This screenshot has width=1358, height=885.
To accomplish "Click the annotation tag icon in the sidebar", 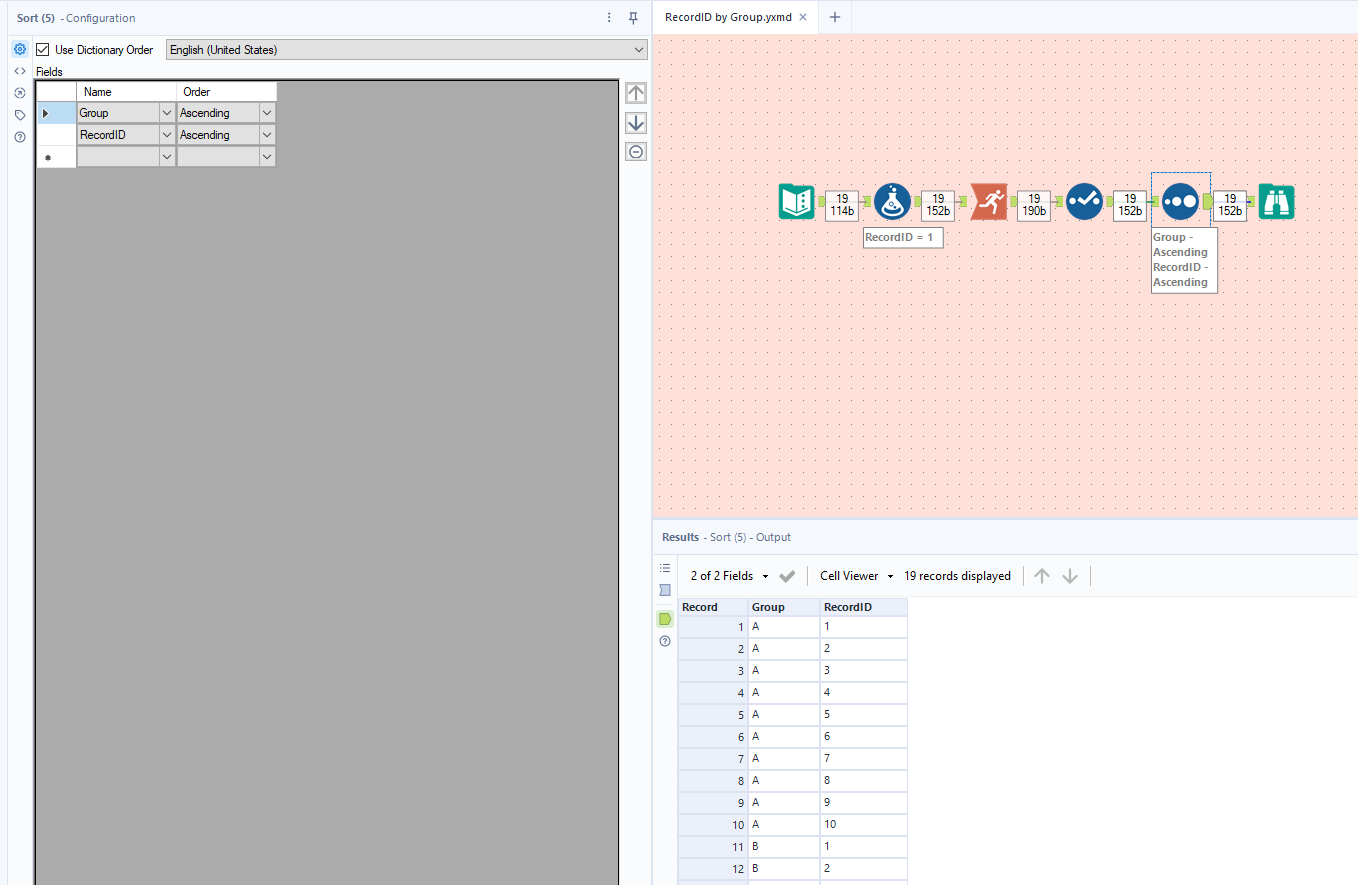I will [x=19, y=115].
